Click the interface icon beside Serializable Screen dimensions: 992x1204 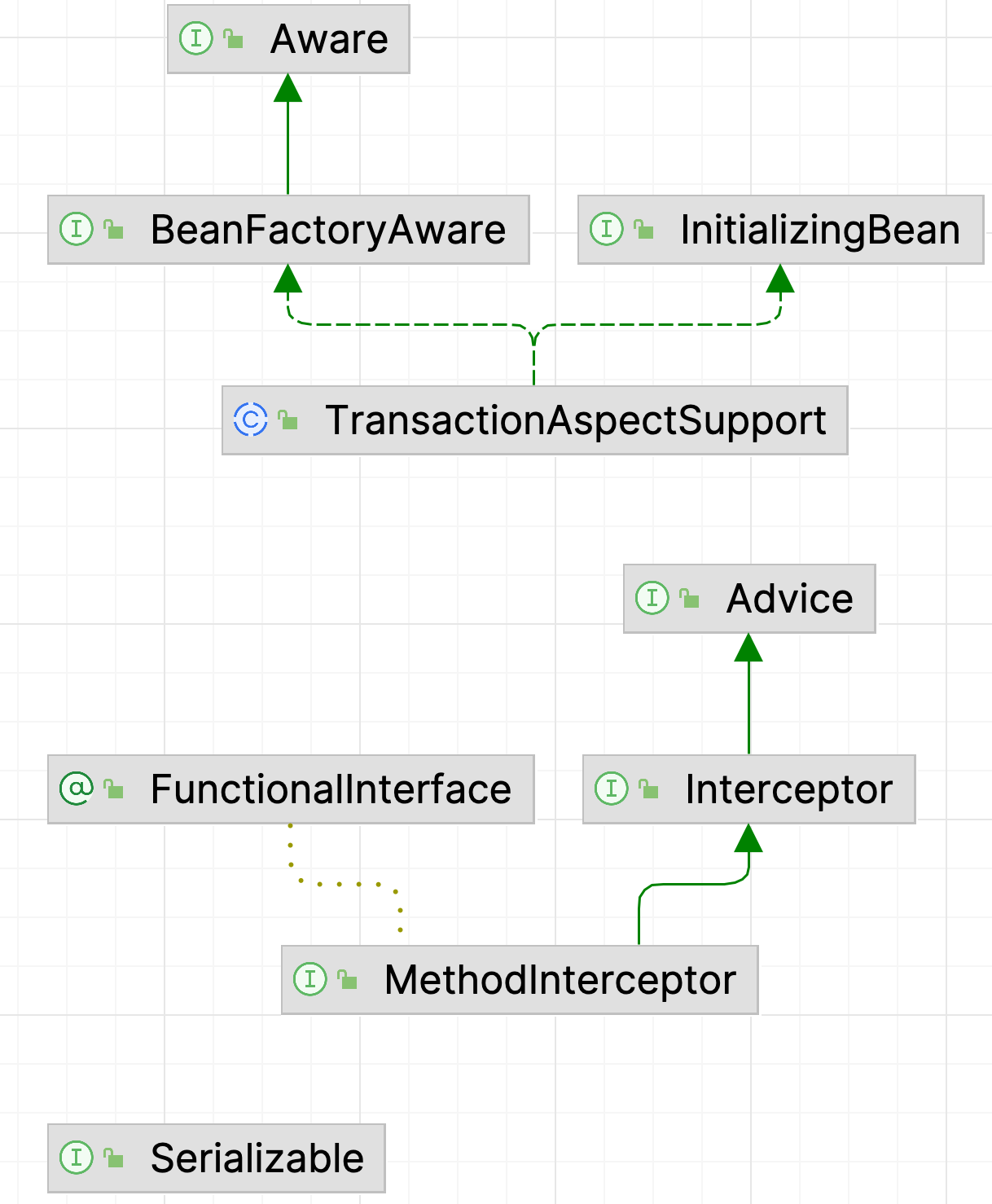point(77,1158)
